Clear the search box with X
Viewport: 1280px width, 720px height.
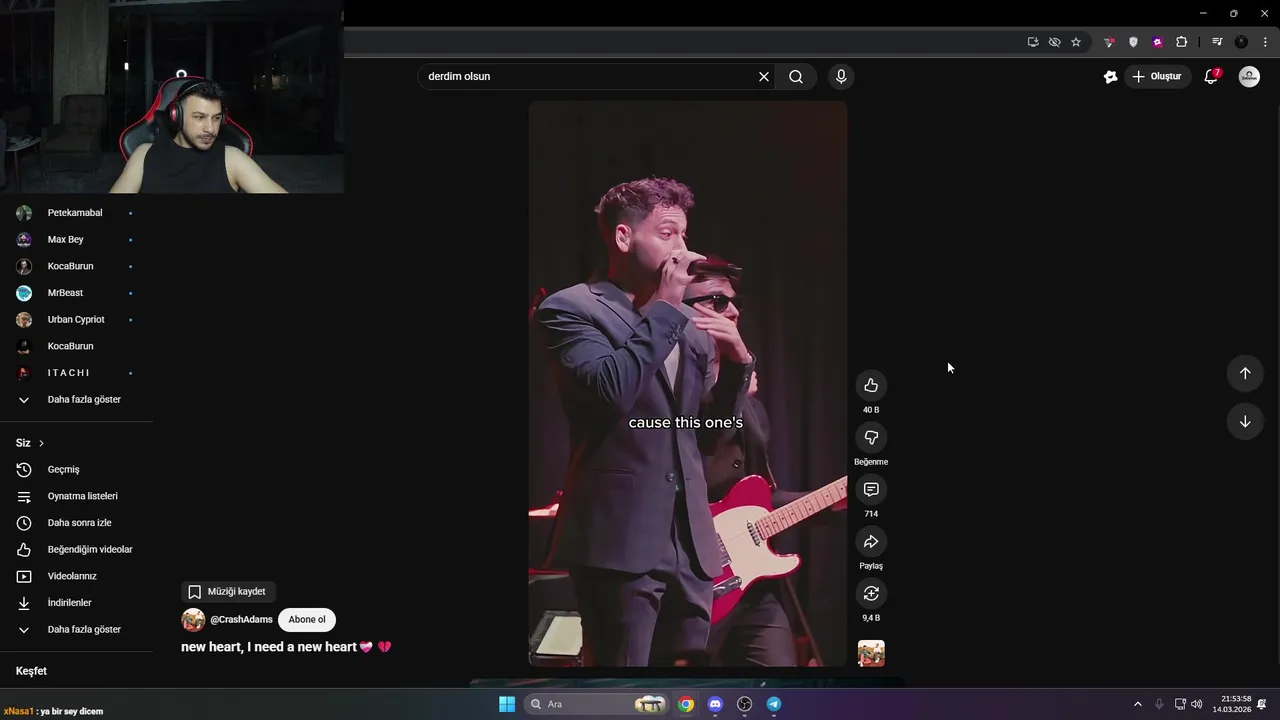point(764,76)
